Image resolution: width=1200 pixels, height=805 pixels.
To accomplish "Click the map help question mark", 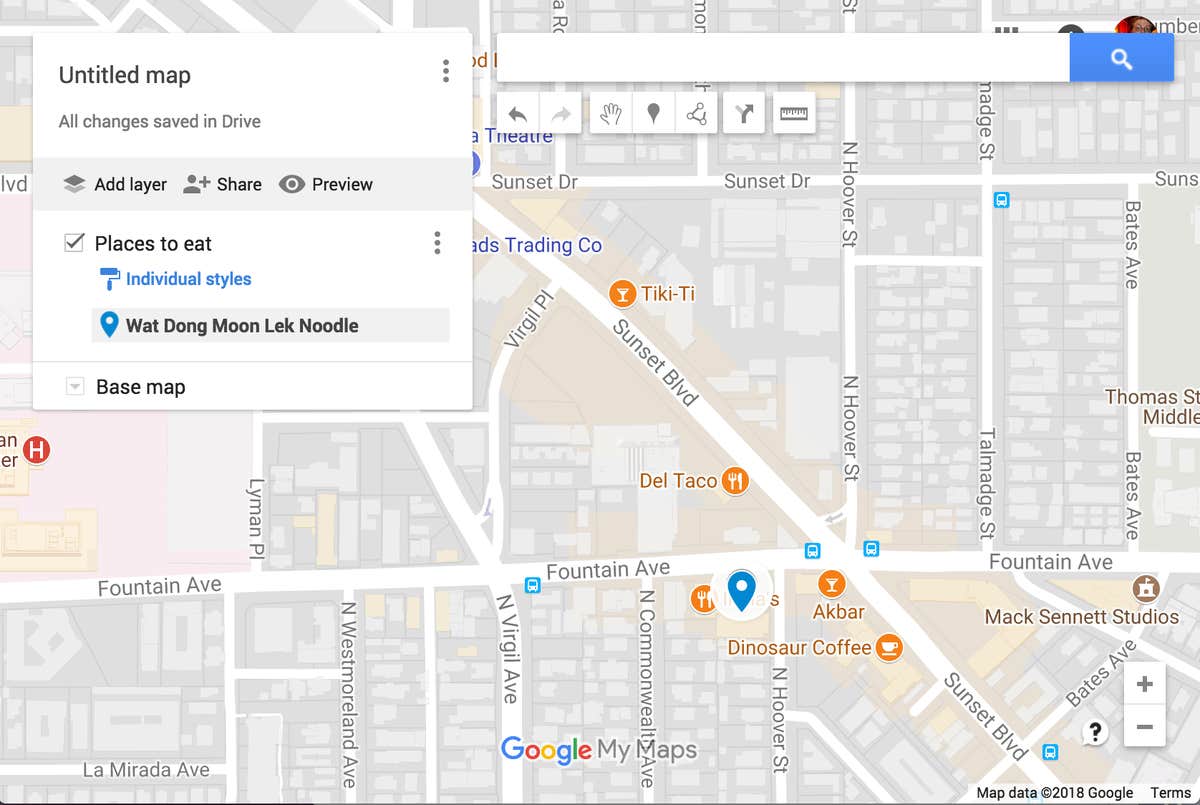I will coord(1094,732).
